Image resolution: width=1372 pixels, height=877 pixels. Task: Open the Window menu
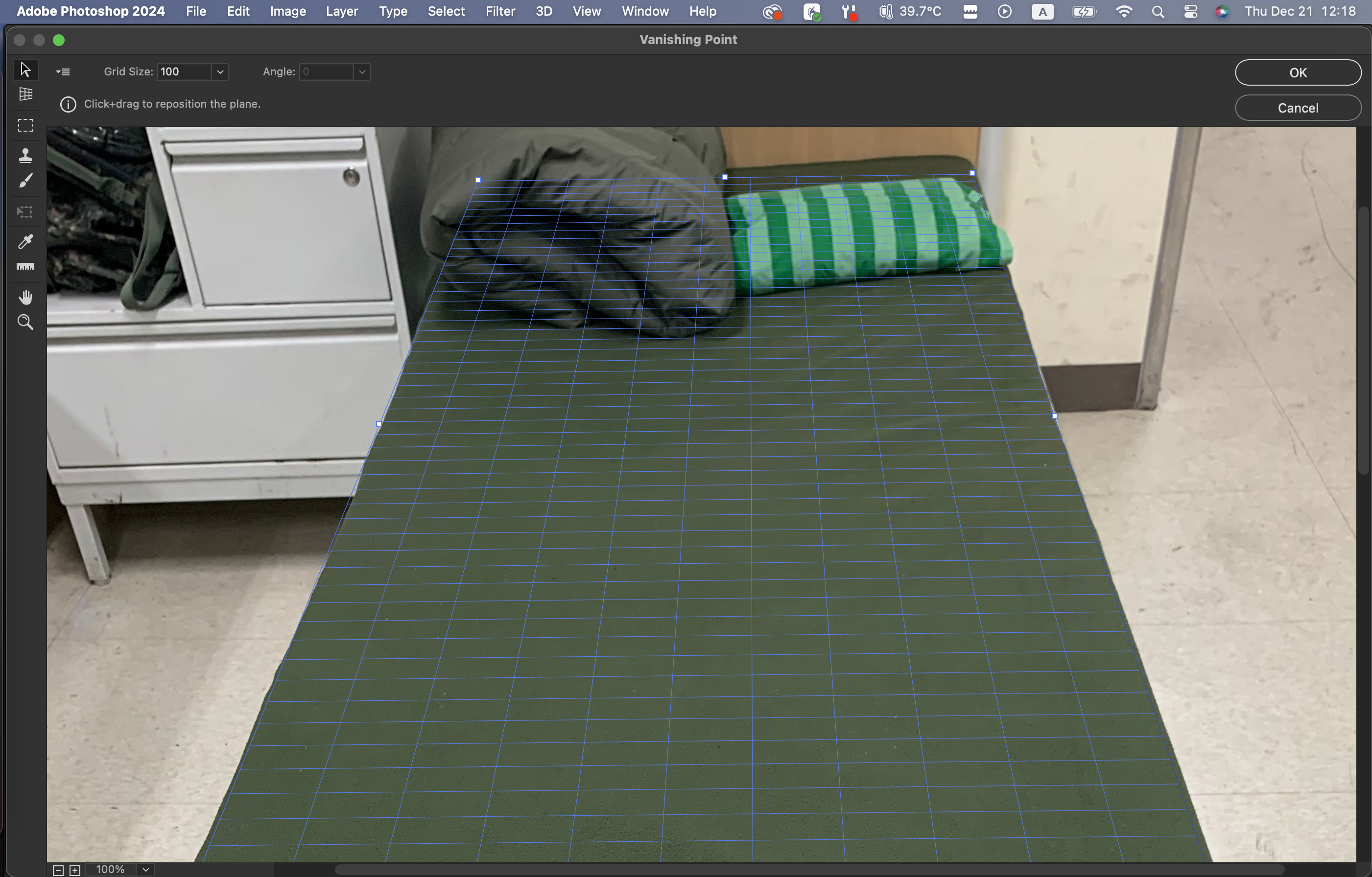644,11
